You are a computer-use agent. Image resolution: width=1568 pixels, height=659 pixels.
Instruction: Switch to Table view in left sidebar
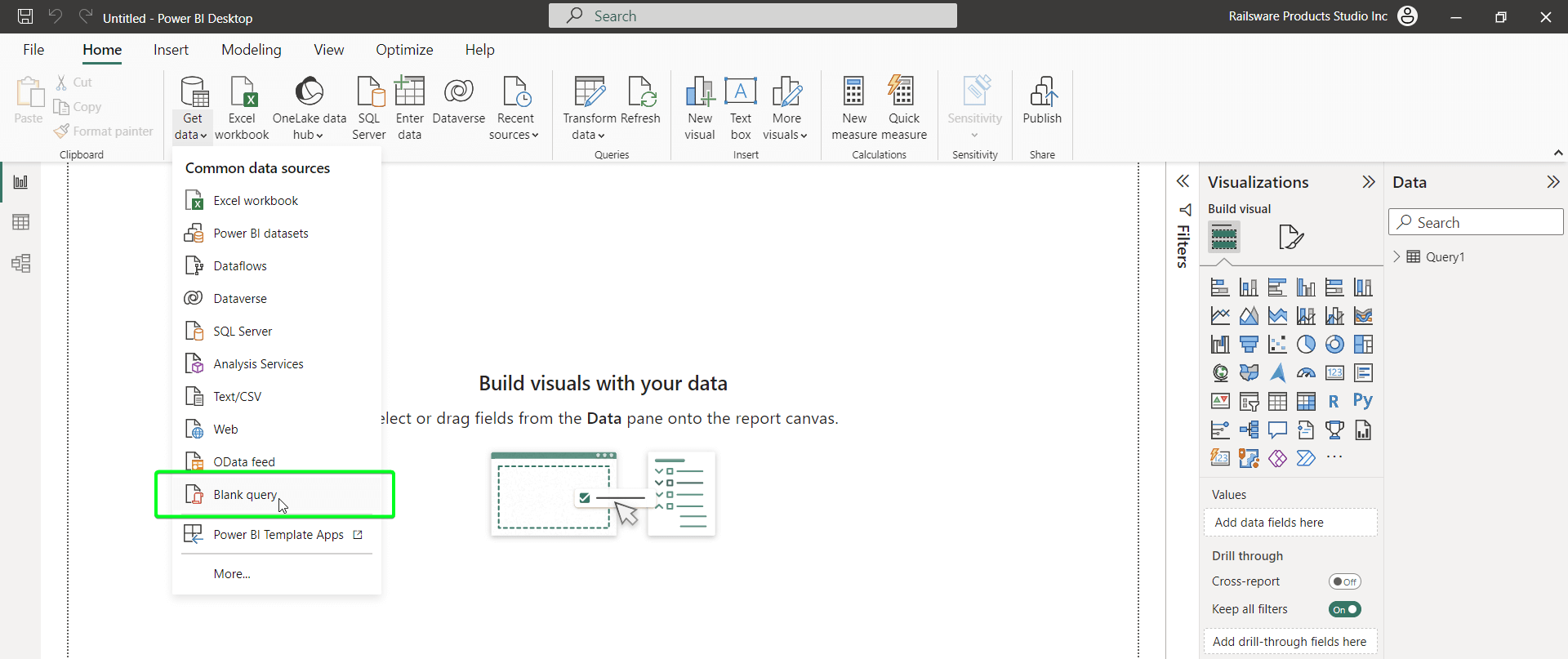click(20, 222)
